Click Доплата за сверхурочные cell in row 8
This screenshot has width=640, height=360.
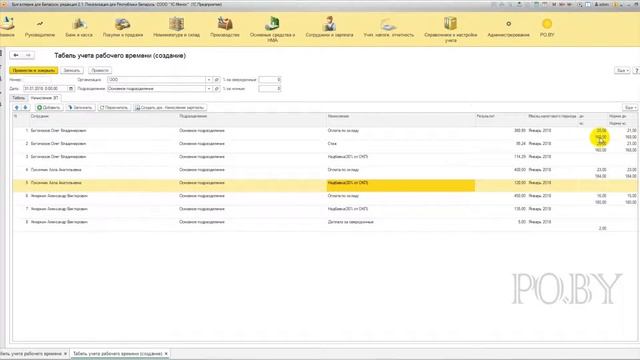pos(351,222)
